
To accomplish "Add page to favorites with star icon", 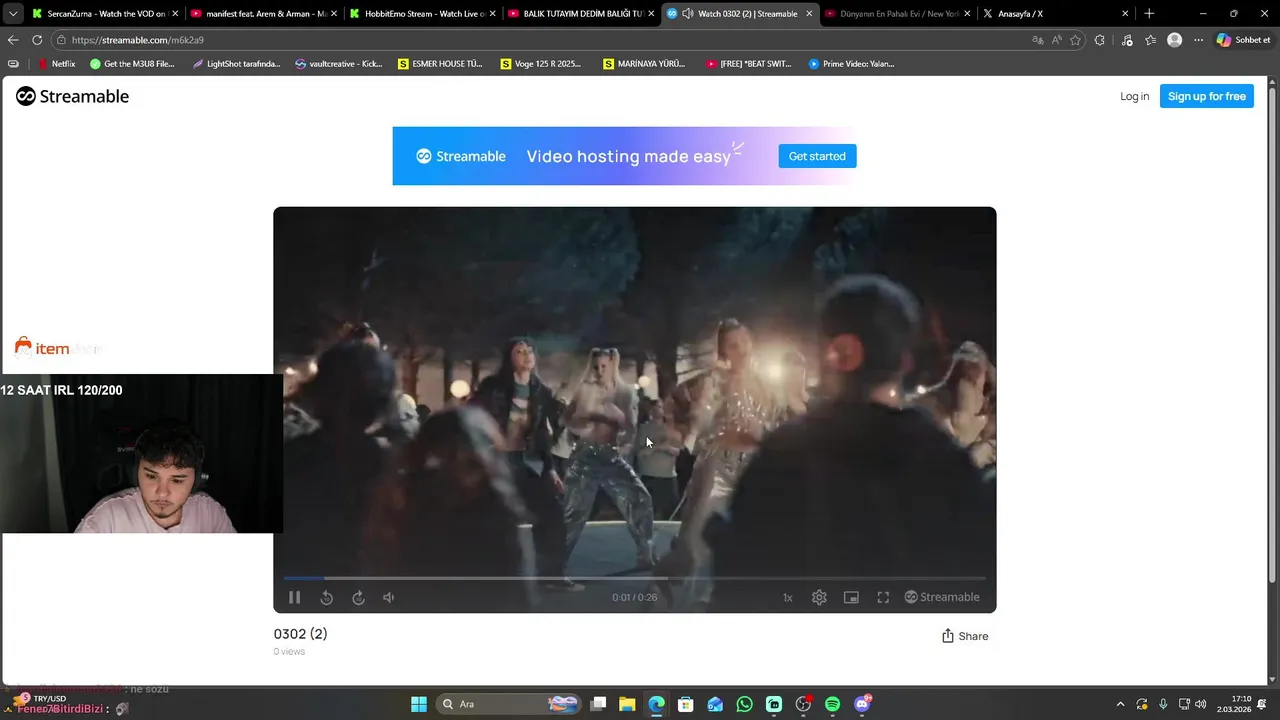I will coord(1075,40).
